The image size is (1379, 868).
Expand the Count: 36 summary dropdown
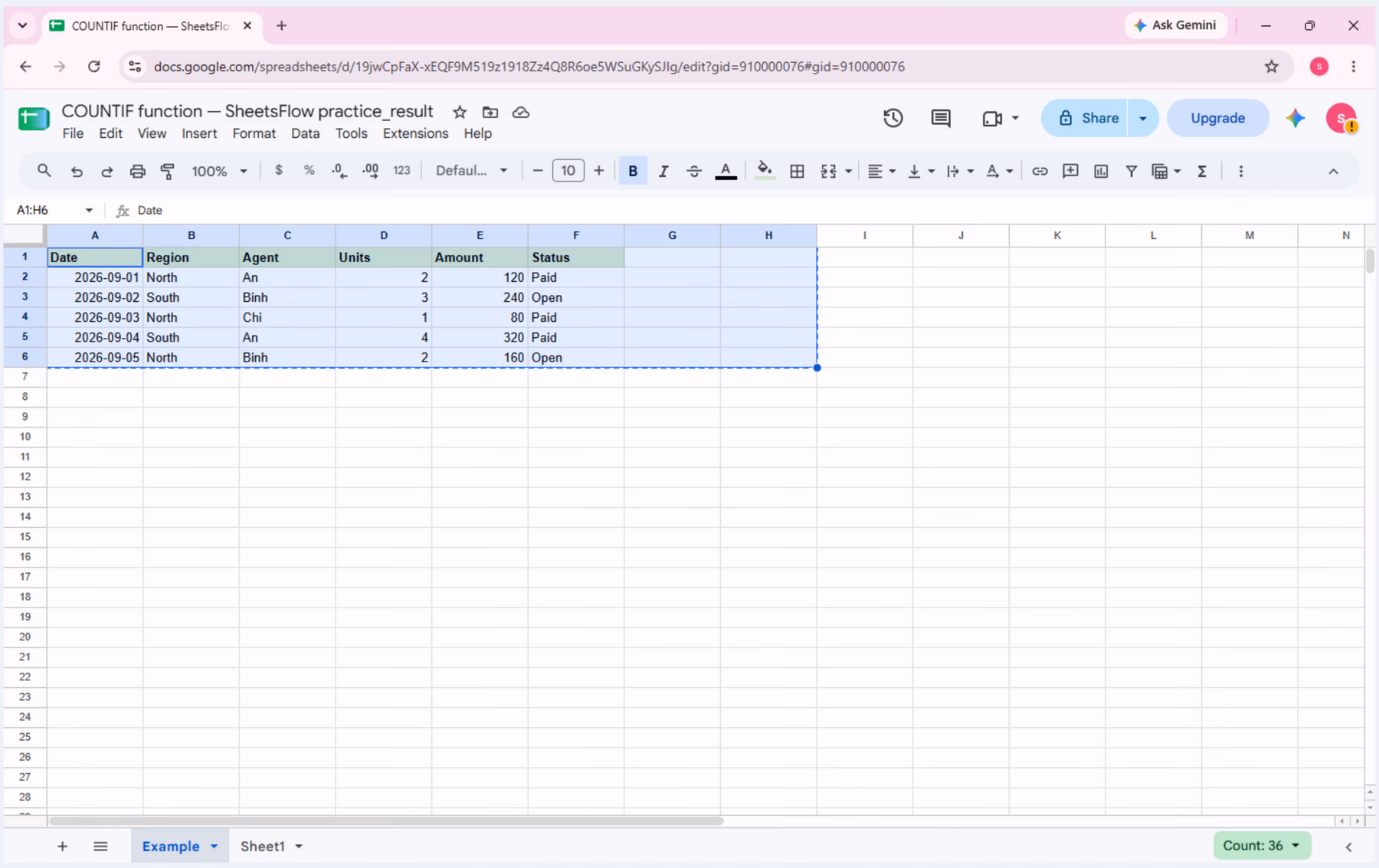point(1262,846)
